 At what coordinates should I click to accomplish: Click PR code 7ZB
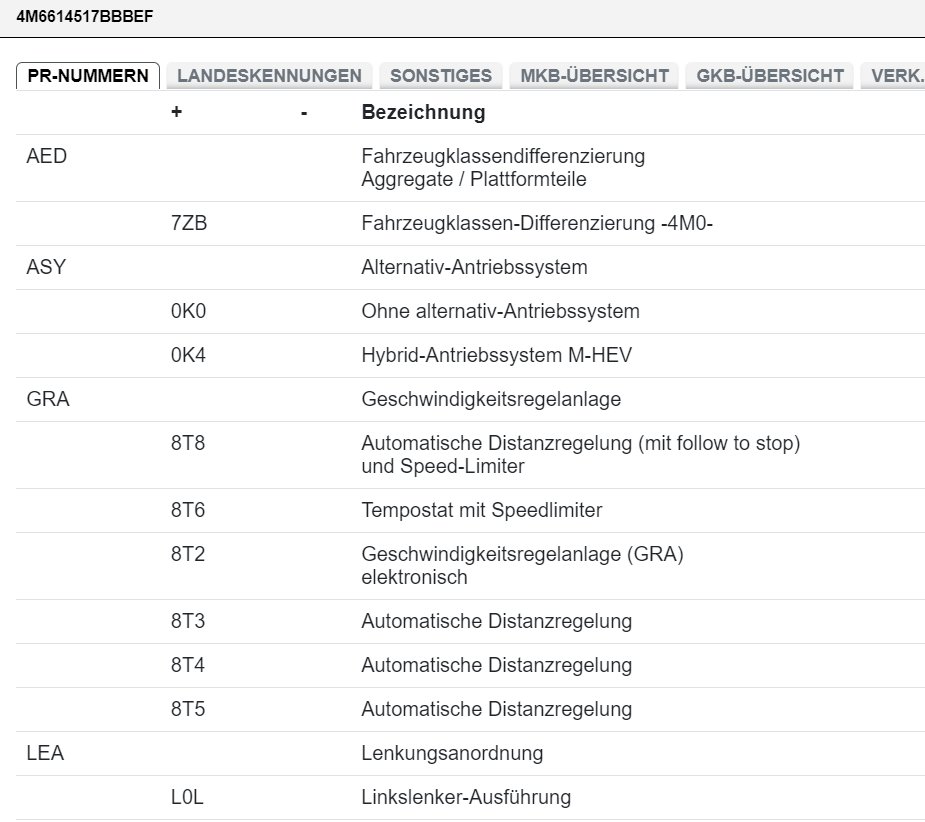pyautogui.click(x=189, y=224)
